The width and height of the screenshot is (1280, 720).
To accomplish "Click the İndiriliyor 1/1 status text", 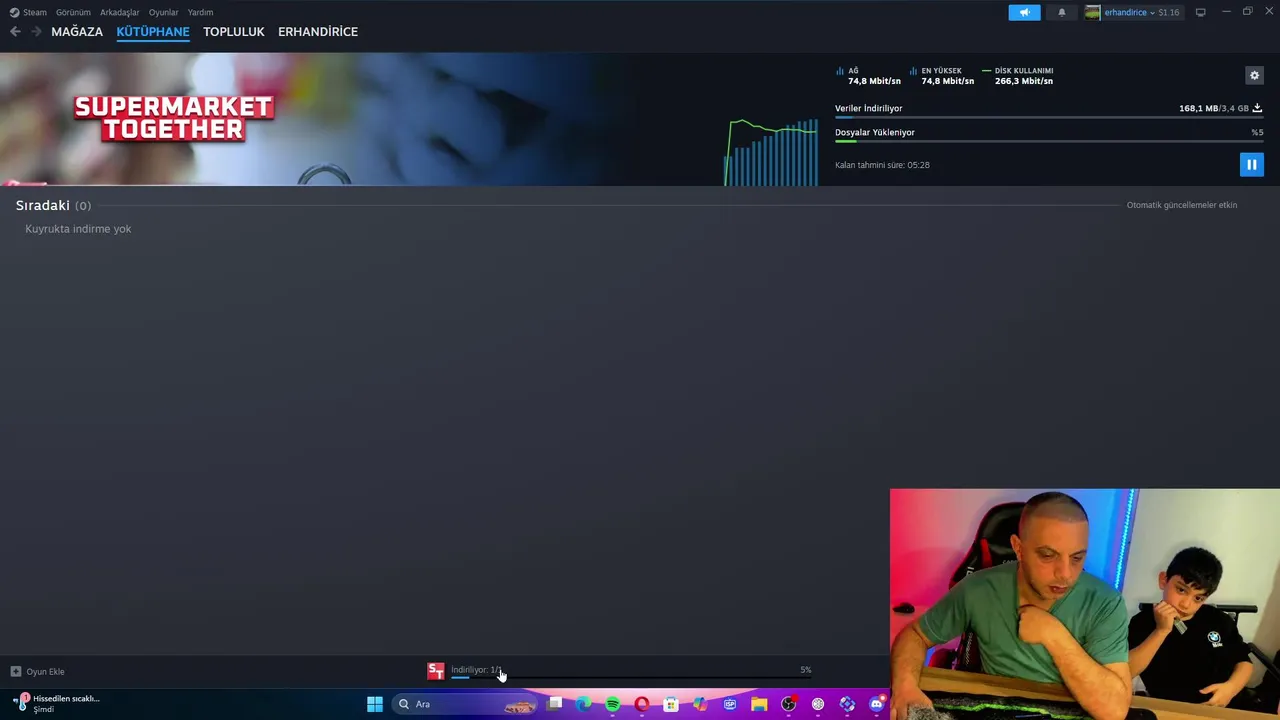I will [476, 670].
